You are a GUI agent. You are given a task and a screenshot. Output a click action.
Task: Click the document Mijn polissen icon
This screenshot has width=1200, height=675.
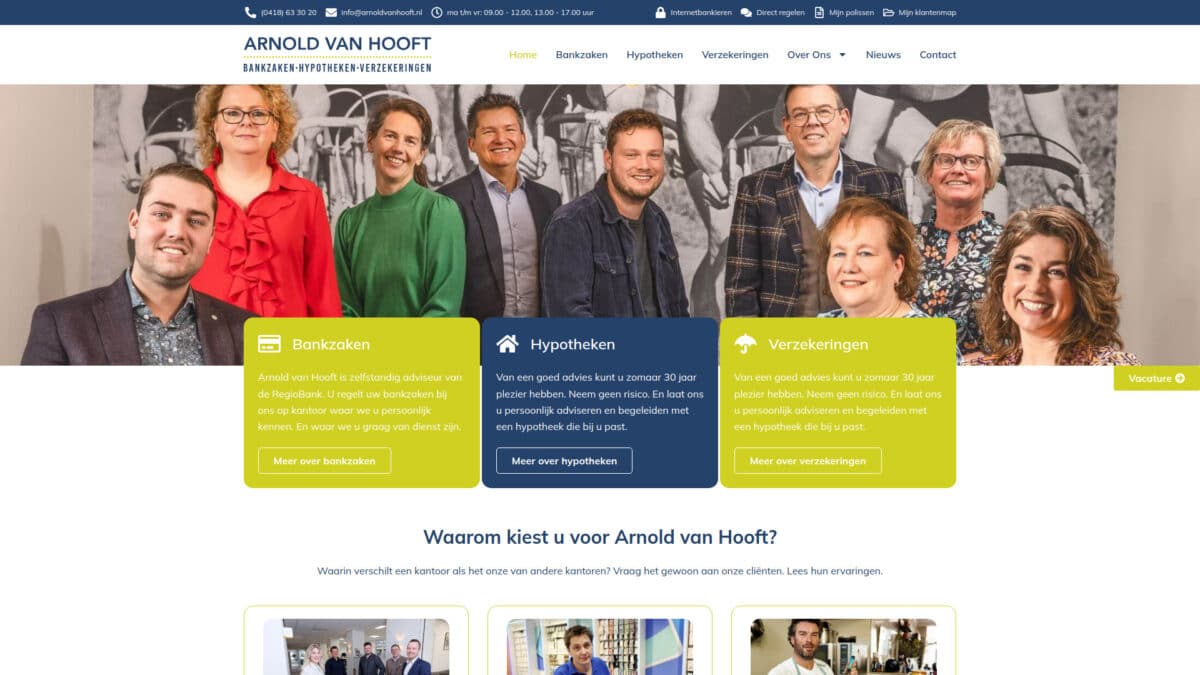pos(820,12)
